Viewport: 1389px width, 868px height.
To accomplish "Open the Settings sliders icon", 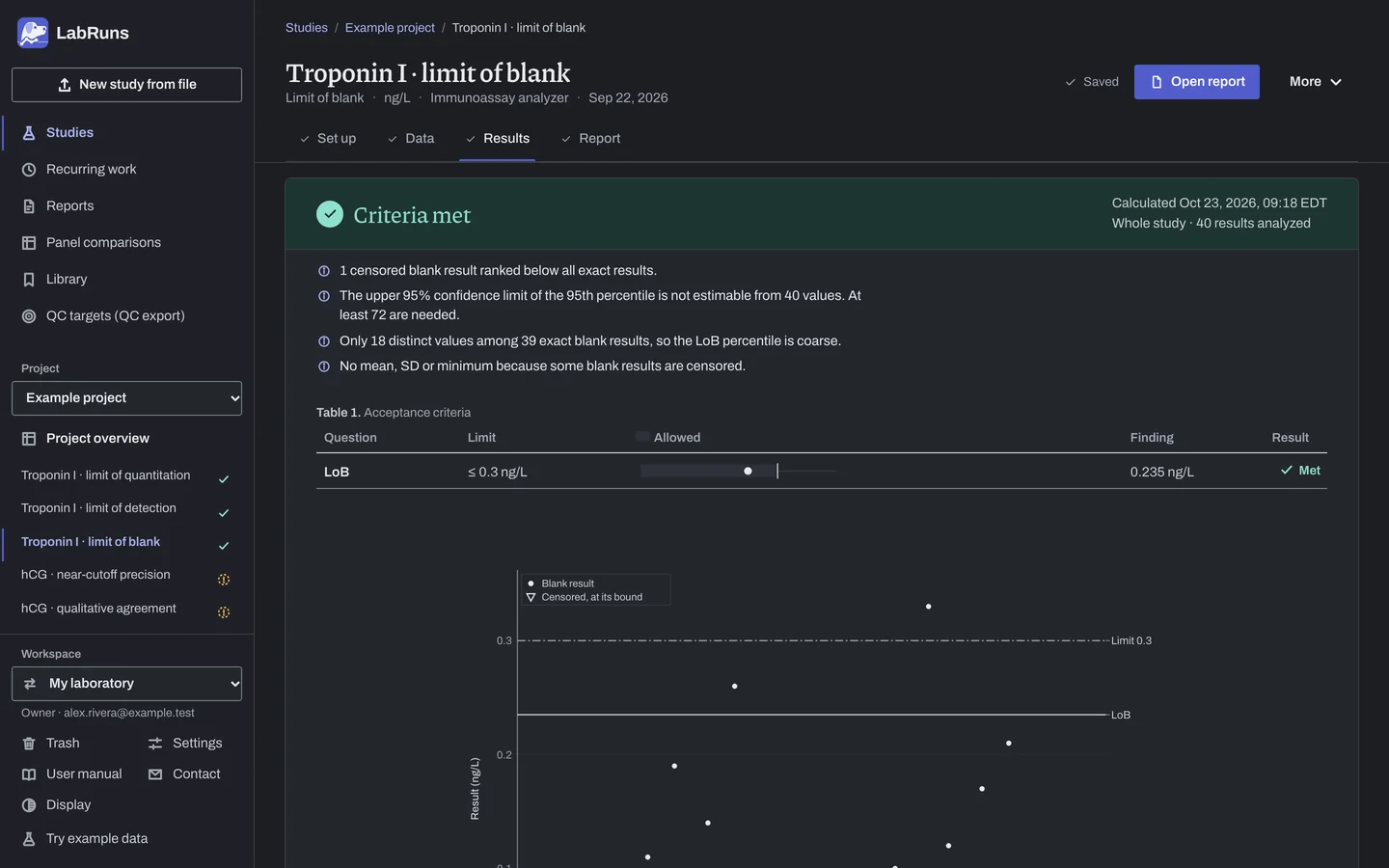I will (x=155, y=744).
